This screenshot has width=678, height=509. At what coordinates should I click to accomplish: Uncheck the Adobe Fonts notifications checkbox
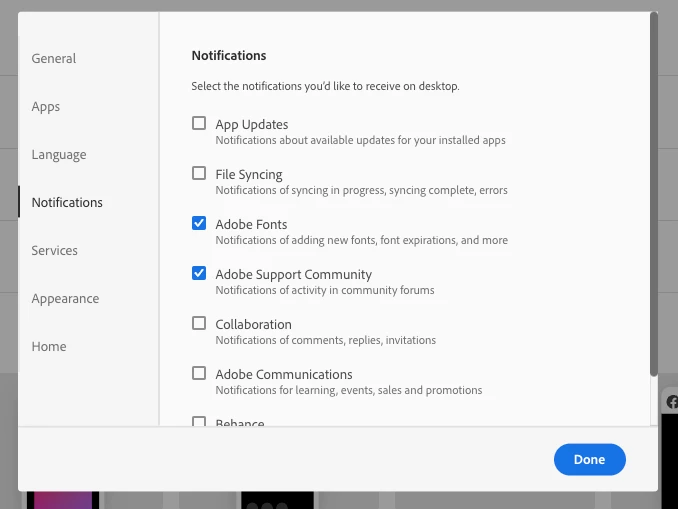(x=199, y=223)
